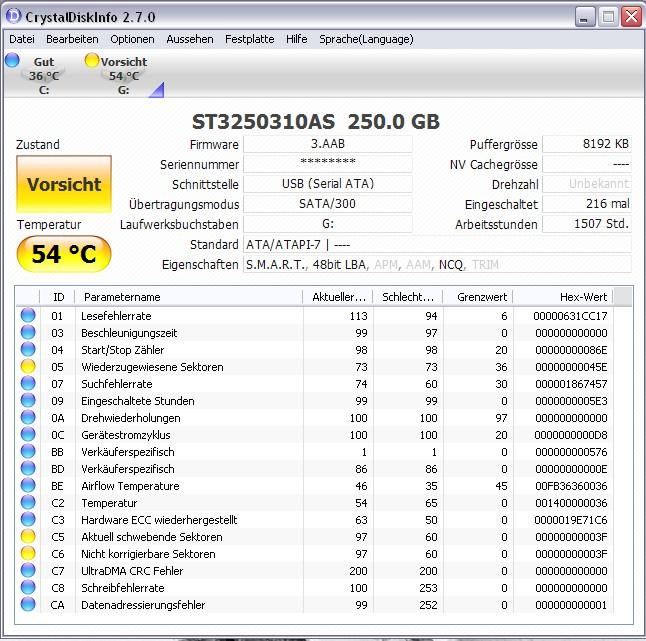This screenshot has height=641, width=646.
Task: Click the UltraDMA CRC Fehler row name
Action: coord(132,571)
